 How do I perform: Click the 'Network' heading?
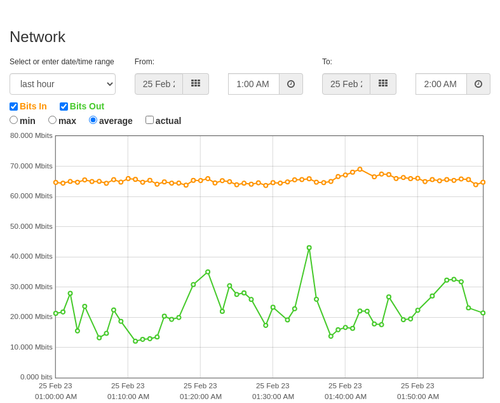pos(37,37)
